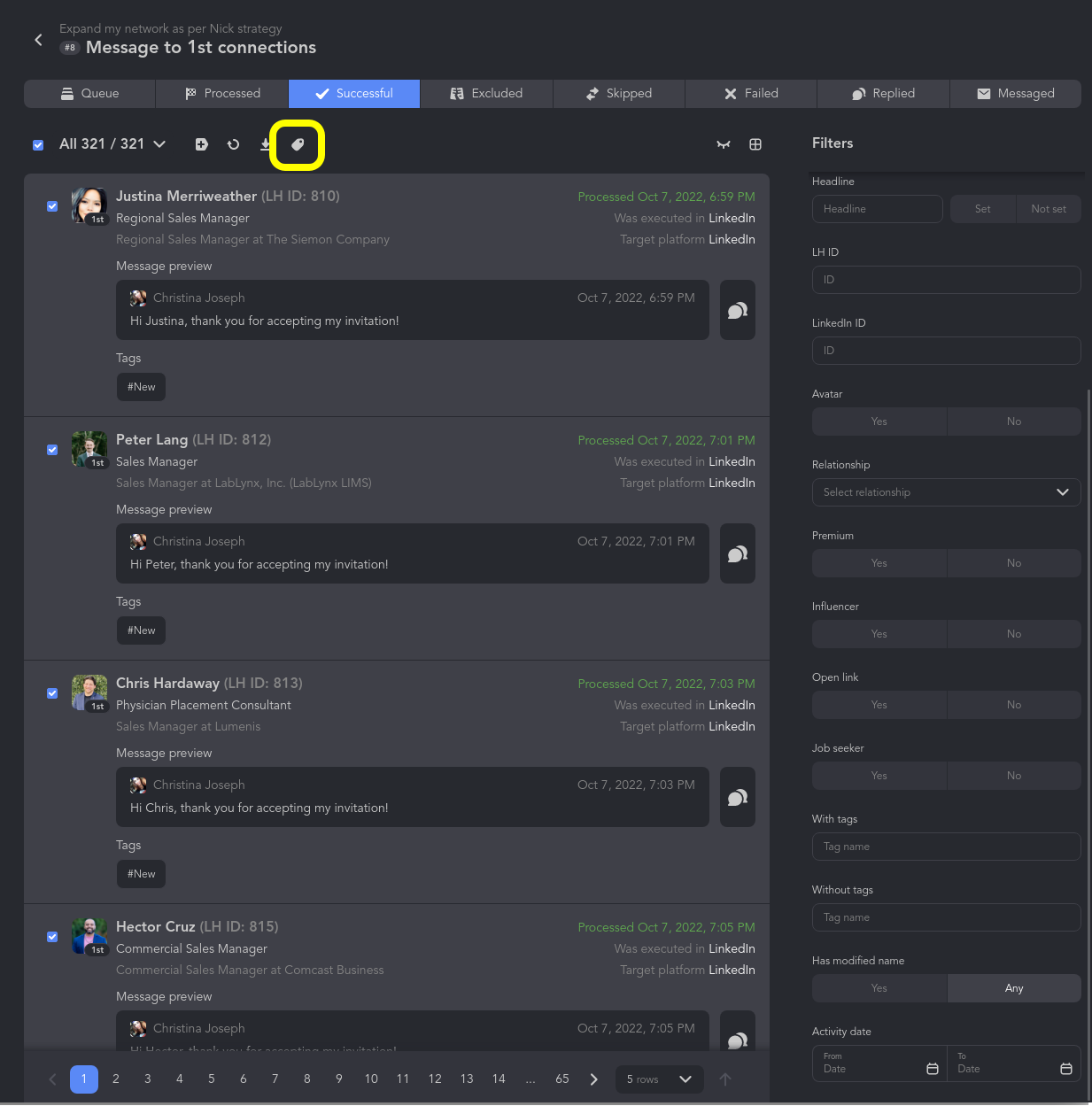
Task: Open Justina's message preview from Christina Joseph
Action: pos(413,310)
